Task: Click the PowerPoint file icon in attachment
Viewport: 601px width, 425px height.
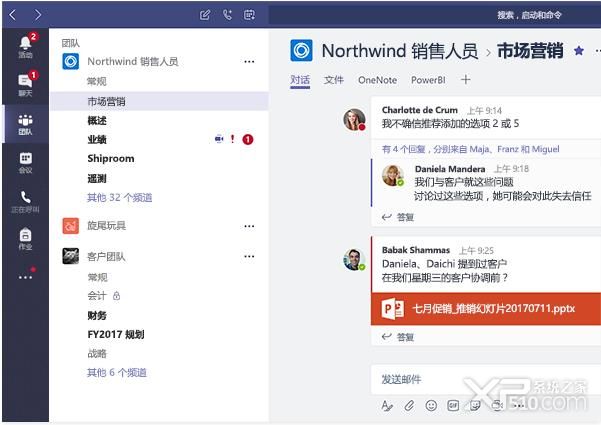Action: coord(392,309)
